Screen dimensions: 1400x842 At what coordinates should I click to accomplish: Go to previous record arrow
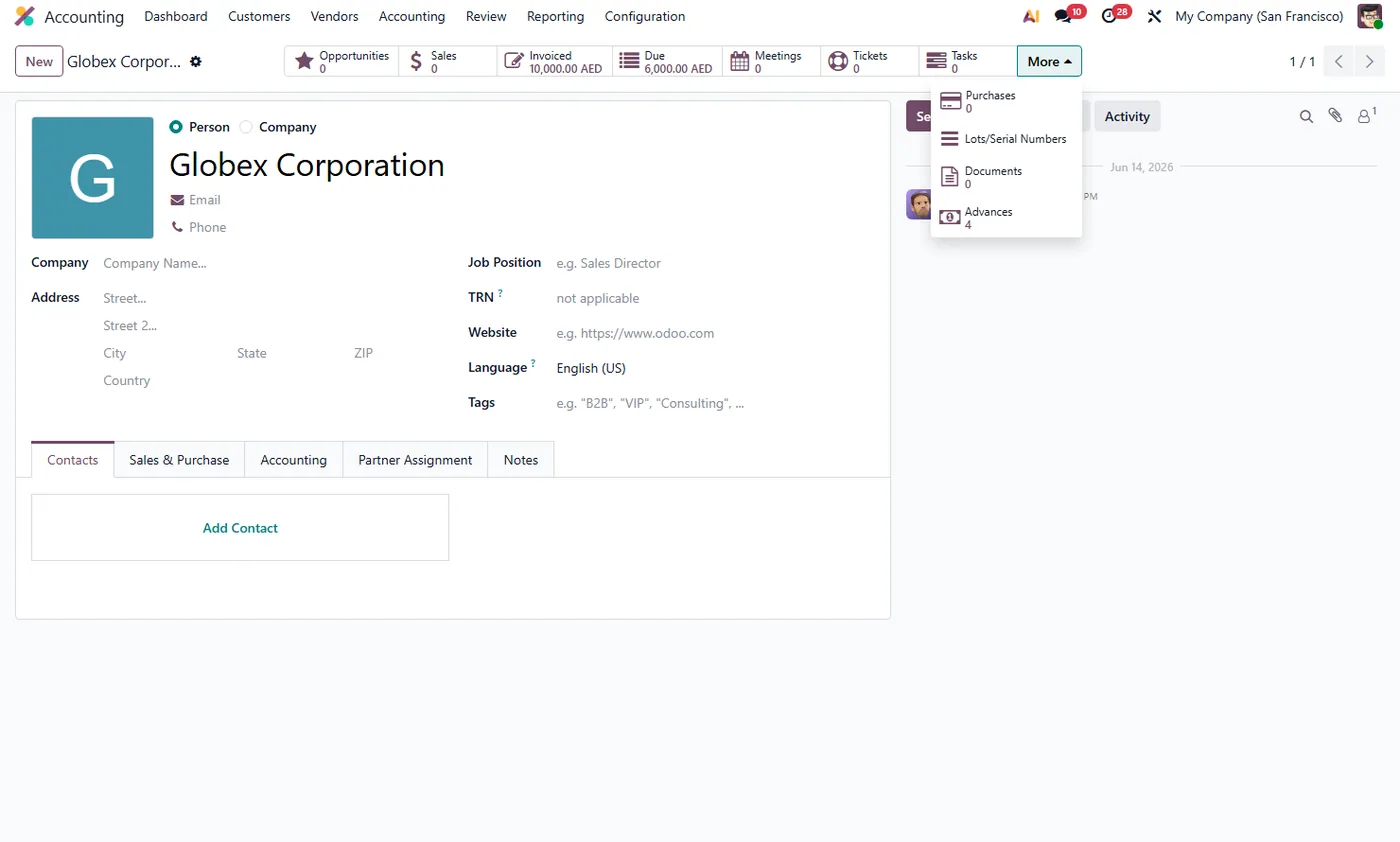[x=1339, y=62]
